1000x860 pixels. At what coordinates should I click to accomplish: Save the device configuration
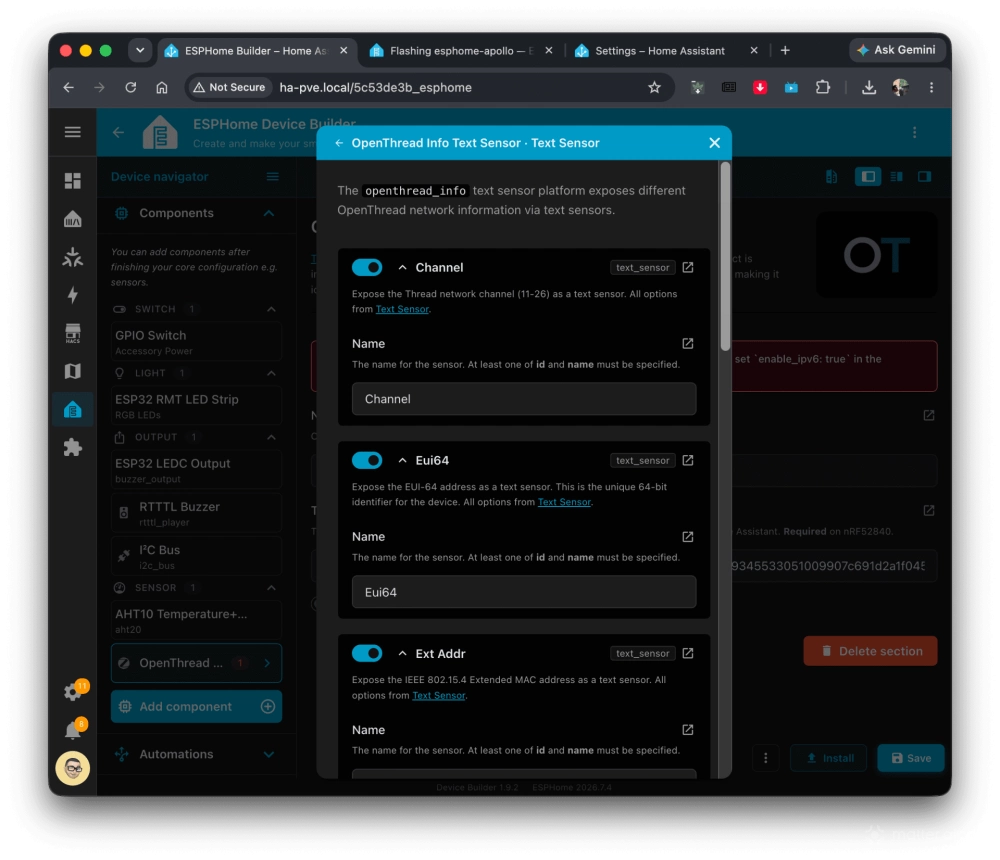[x=910, y=758]
